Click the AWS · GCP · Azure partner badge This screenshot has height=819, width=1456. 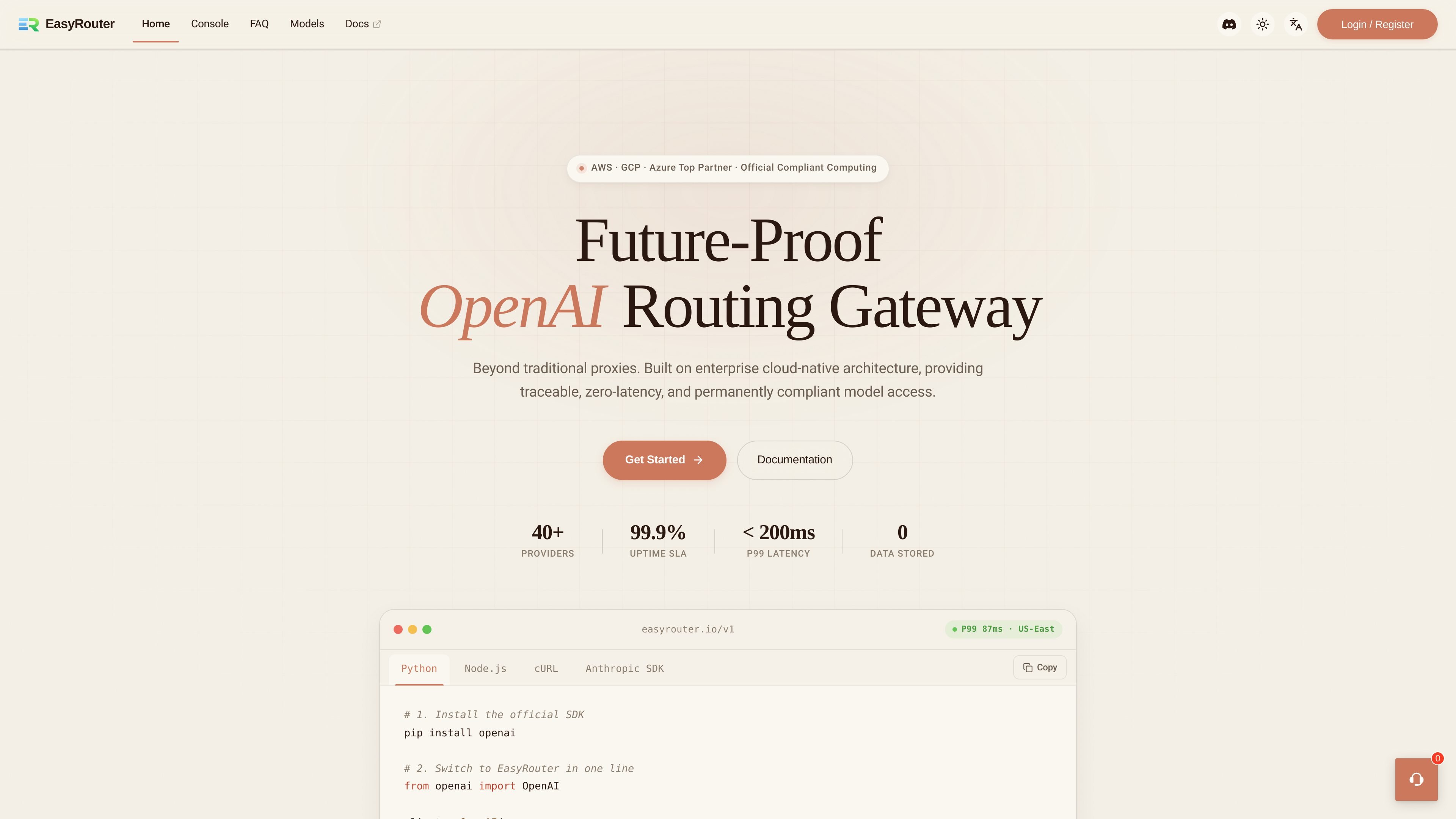click(x=728, y=168)
